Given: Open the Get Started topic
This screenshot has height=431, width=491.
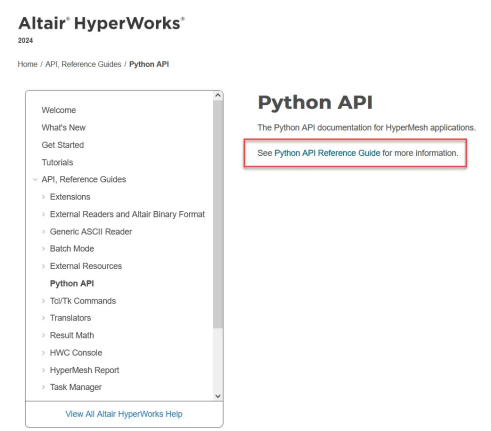Looking at the screenshot, I should click(63, 145).
